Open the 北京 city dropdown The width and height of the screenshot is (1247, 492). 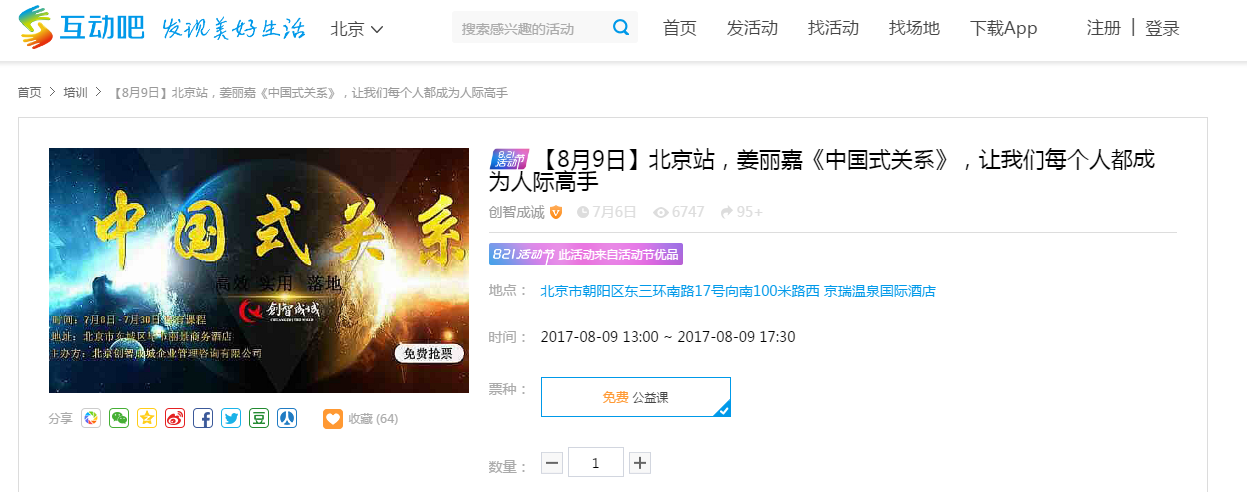point(357,29)
